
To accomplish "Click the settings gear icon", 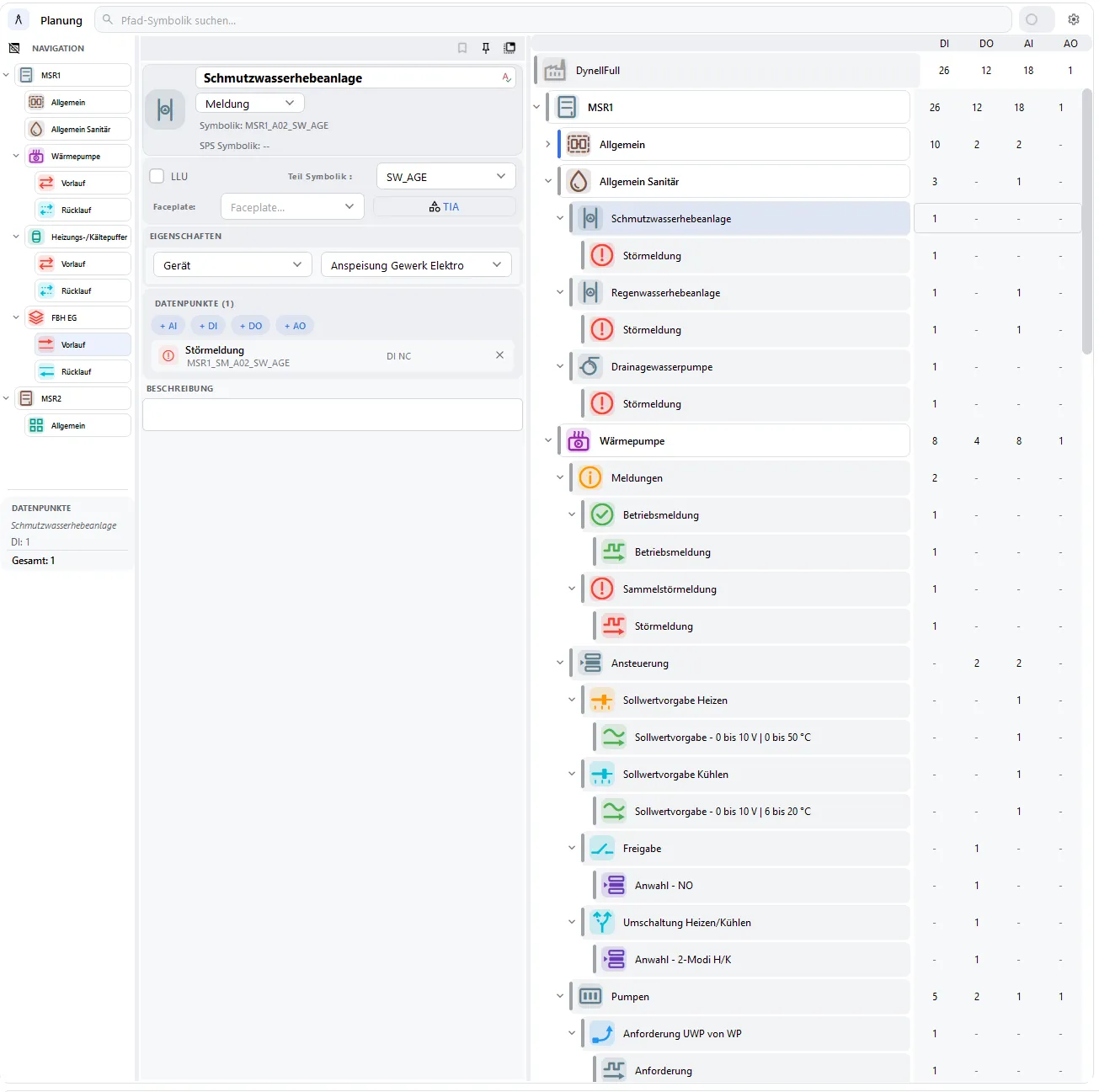I will coord(1073,19).
